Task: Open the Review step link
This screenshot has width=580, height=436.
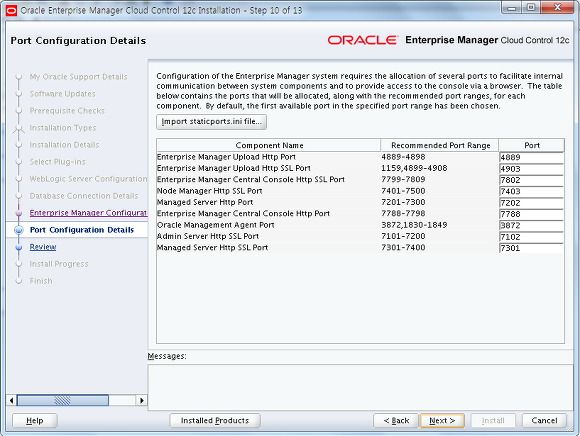Action: point(43,247)
